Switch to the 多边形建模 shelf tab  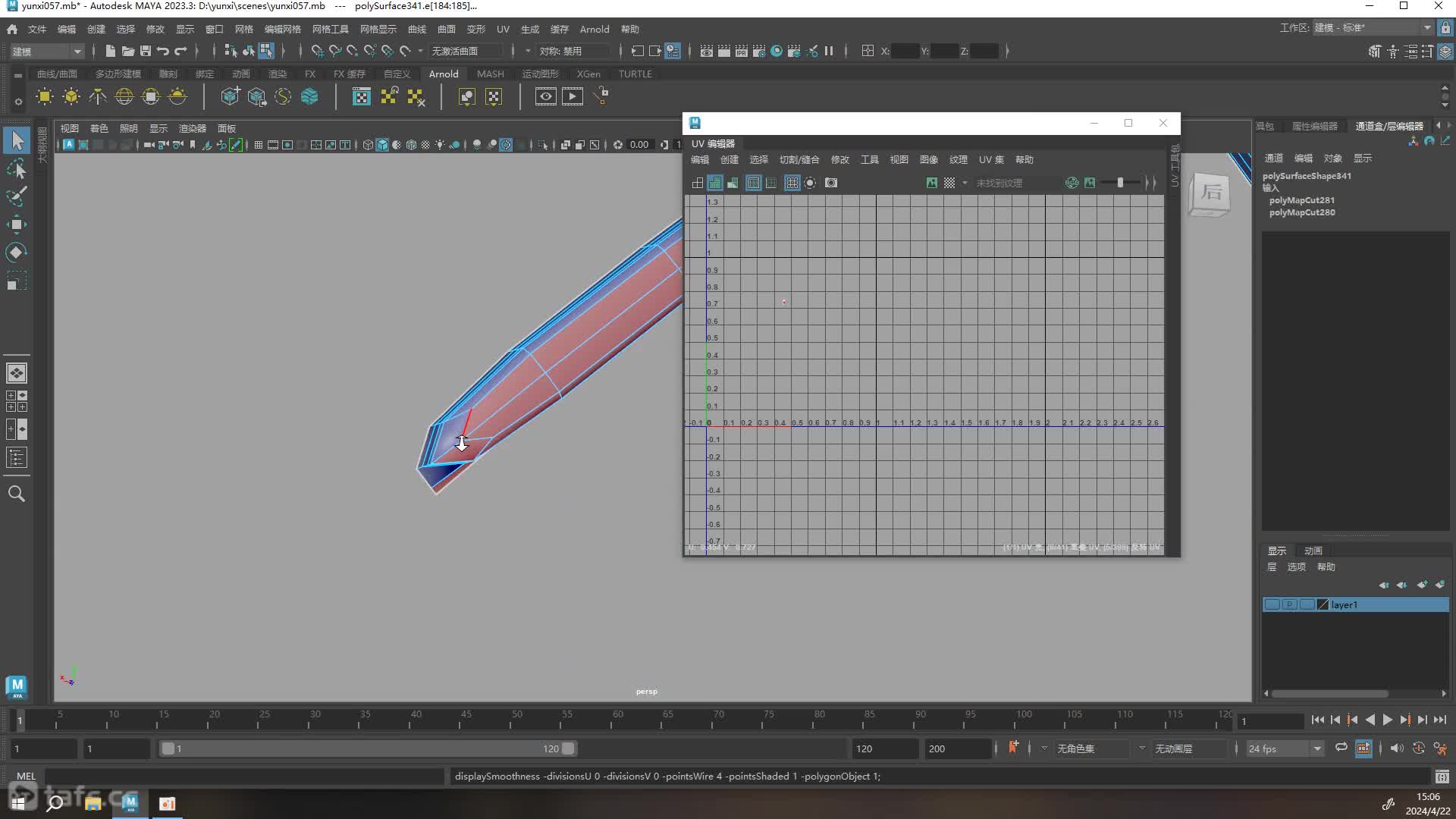(x=118, y=74)
